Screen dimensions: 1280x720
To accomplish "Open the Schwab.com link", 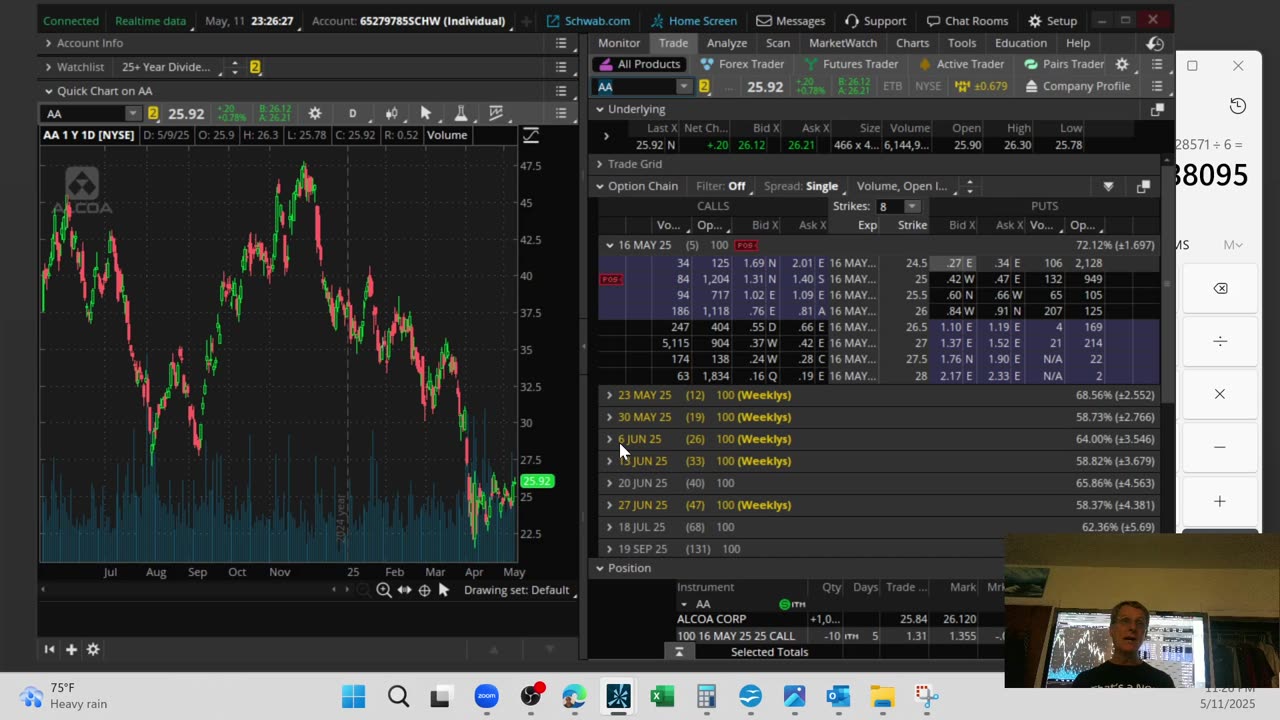I will pos(588,20).
